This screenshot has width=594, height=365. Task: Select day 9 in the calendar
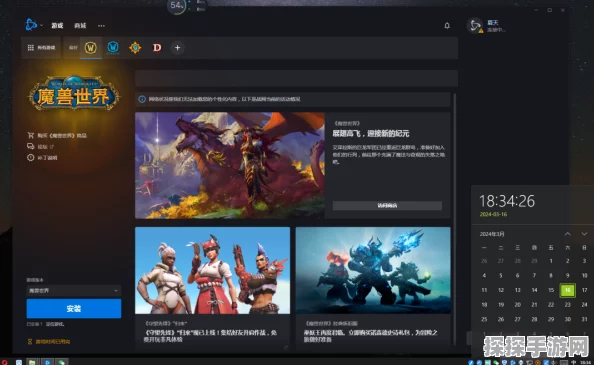(x=567, y=276)
